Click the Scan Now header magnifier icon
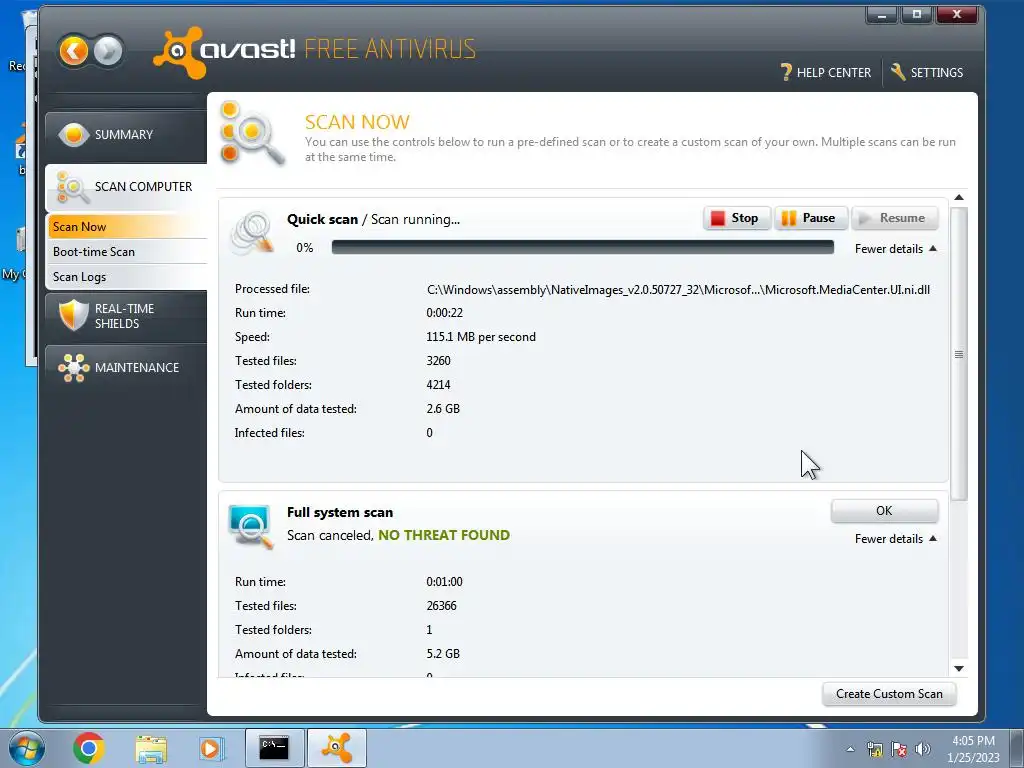The width and height of the screenshot is (1024, 768). pos(251,133)
